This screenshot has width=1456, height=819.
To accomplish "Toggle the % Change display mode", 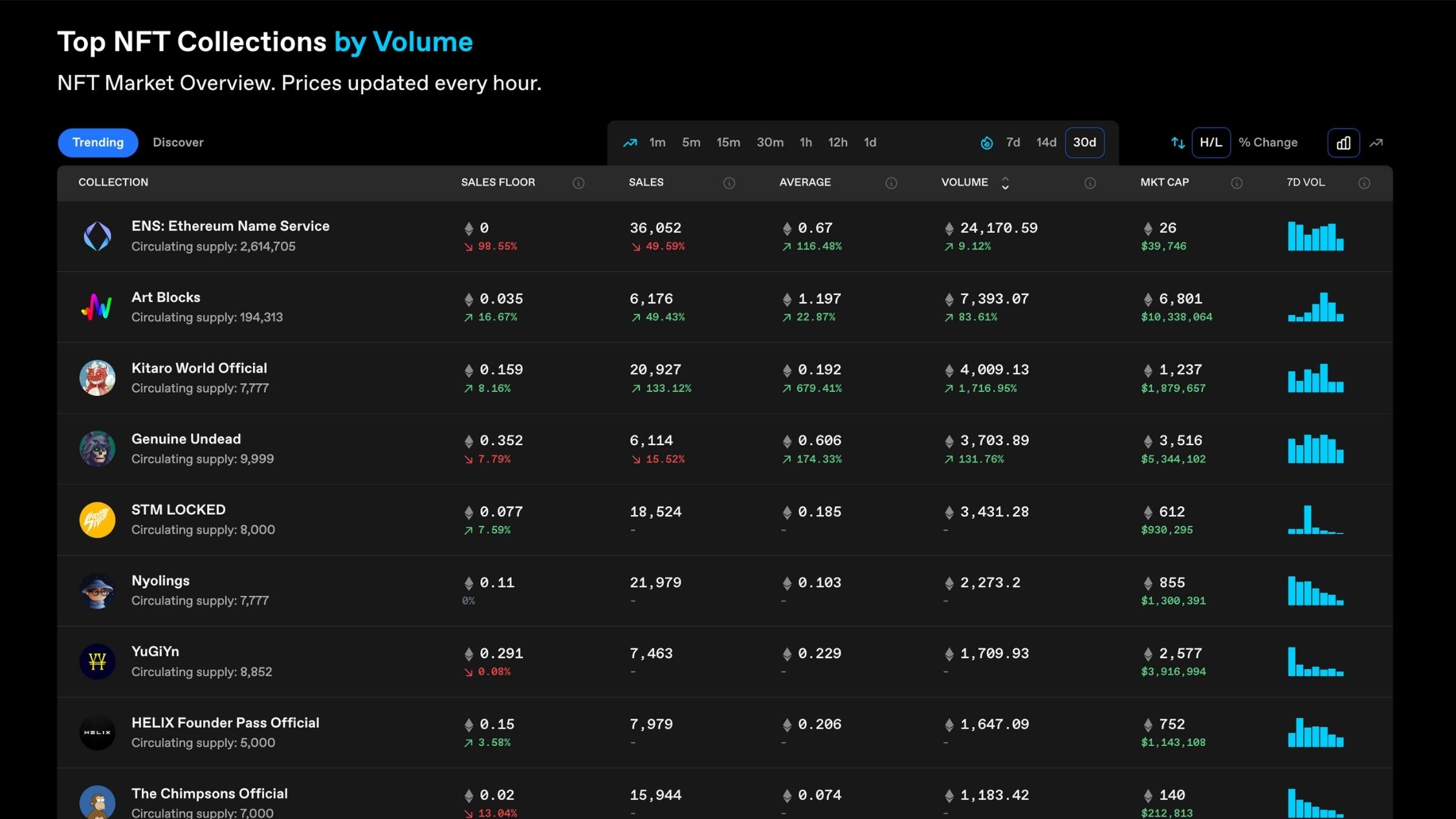I will (x=1268, y=142).
